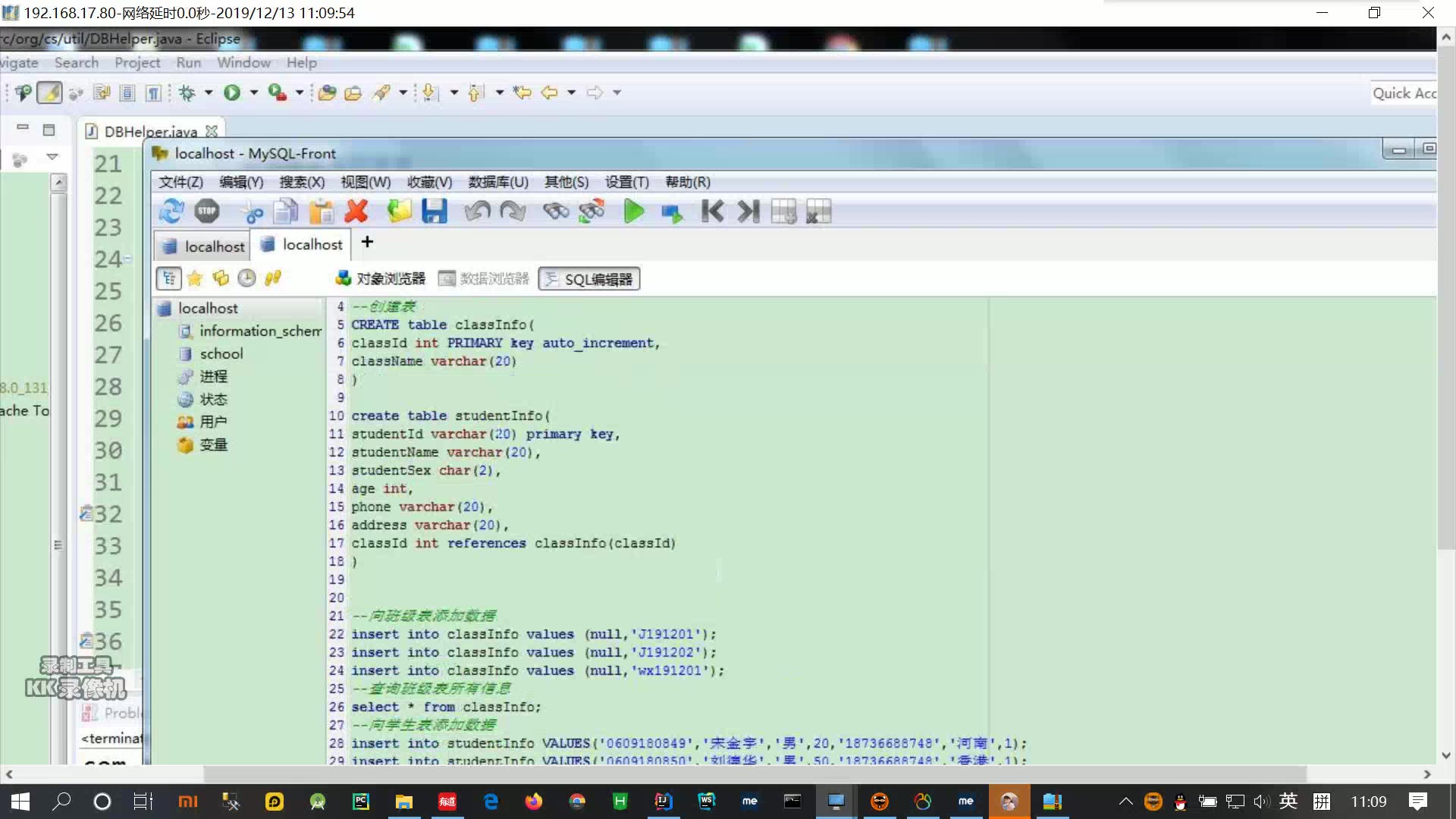This screenshot has height=819, width=1456.
Task: Open the 数据库(U) menu
Action: (x=498, y=182)
